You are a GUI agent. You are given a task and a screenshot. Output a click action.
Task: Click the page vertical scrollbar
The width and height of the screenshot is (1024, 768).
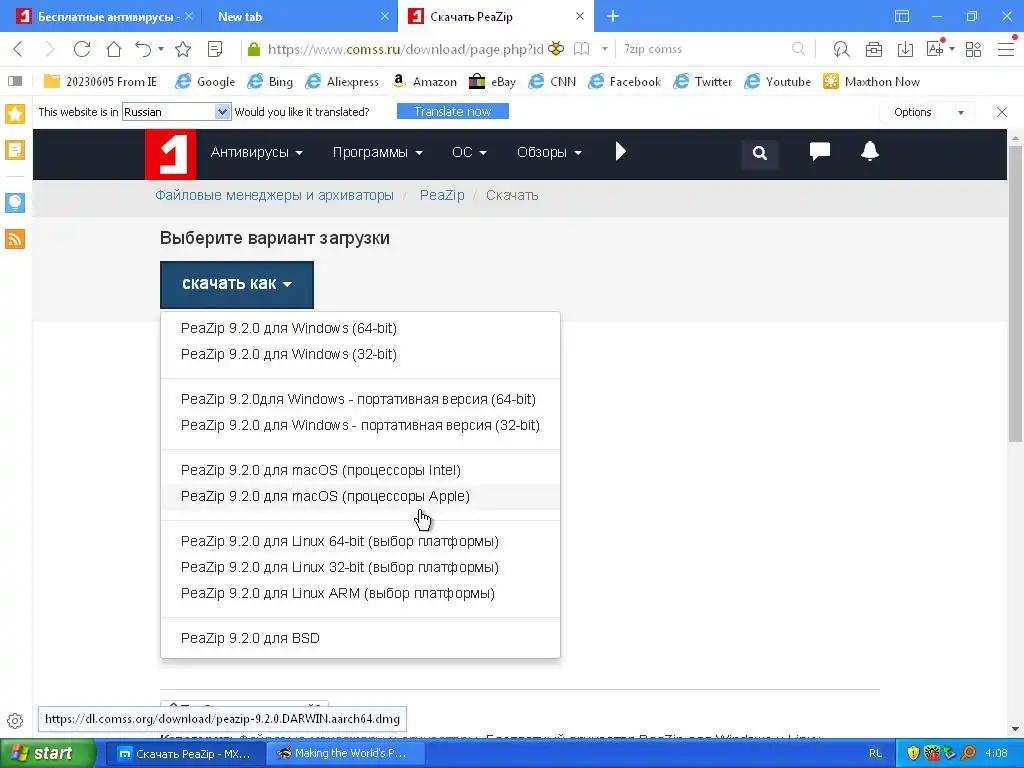pos(1015,294)
